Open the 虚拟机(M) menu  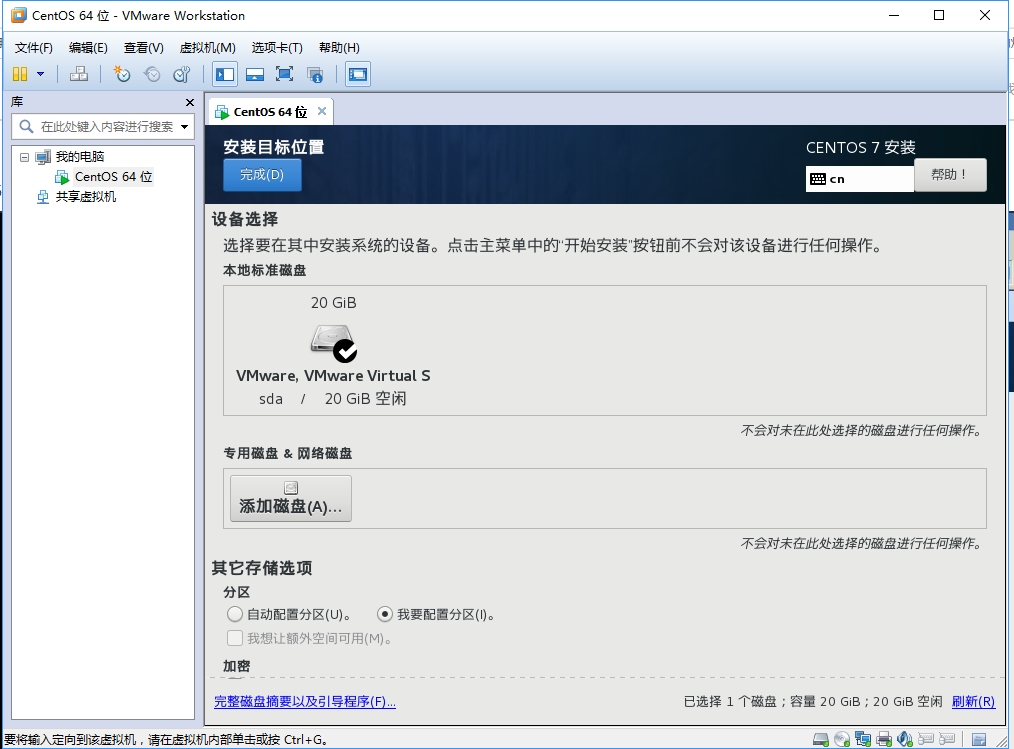pos(208,48)
